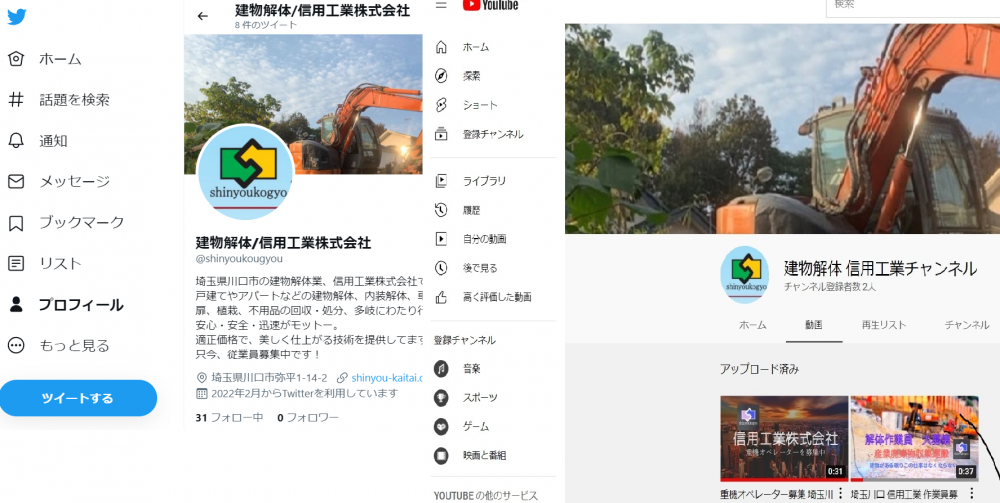Open Liked videos thumbs-up icon
1000x503 pixels.
[x=441, y=296]
